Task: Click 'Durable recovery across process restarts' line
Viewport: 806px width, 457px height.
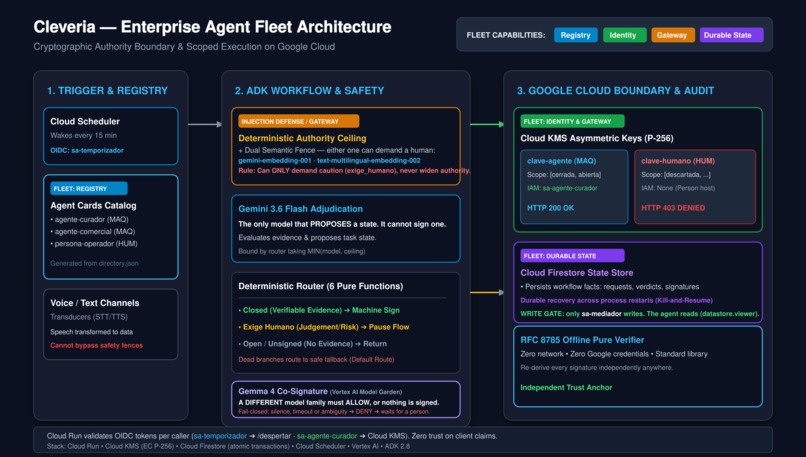Action: click(x=616, y=300)
